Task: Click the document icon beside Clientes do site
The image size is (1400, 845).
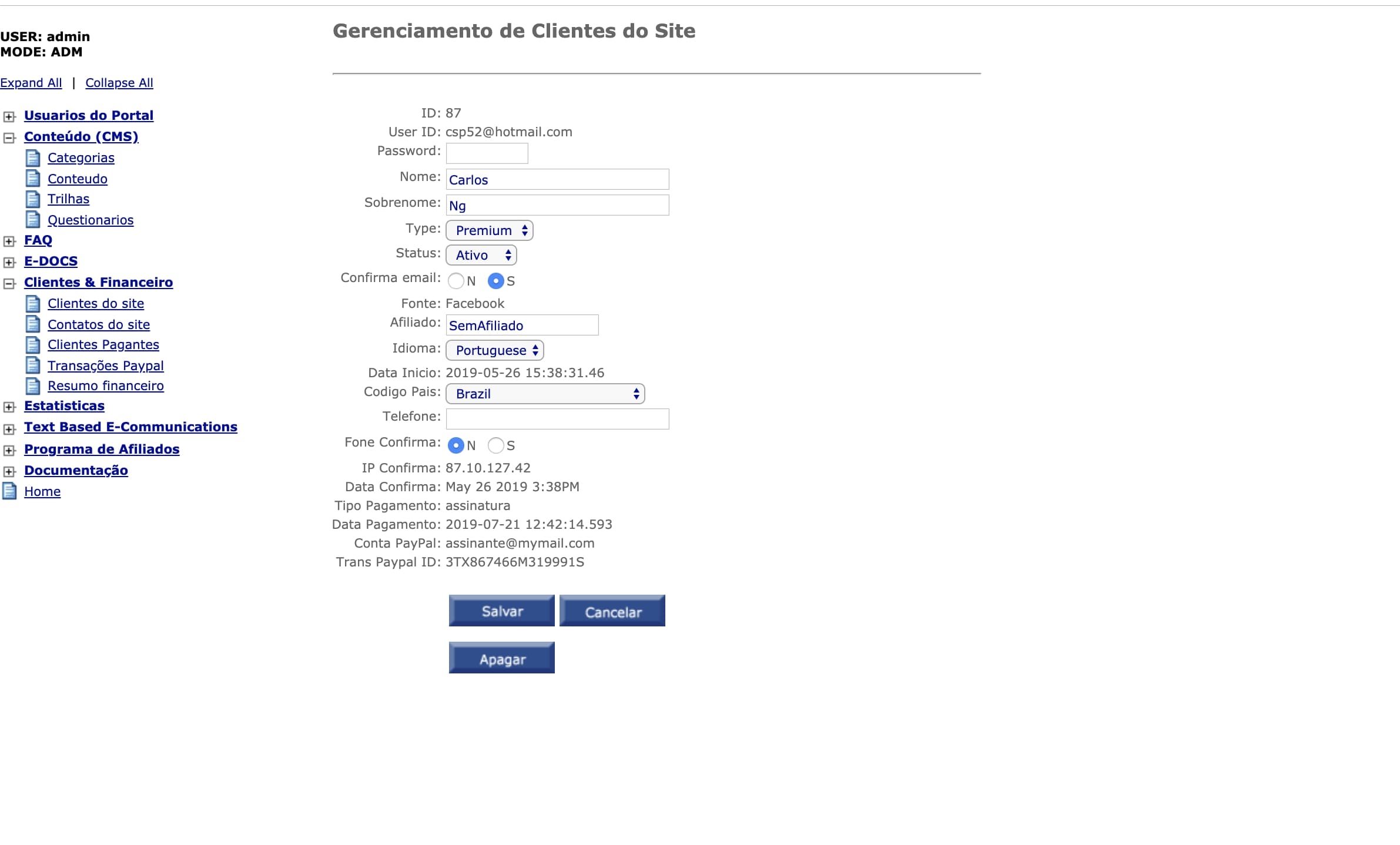Action: click(x=33, y=304)
